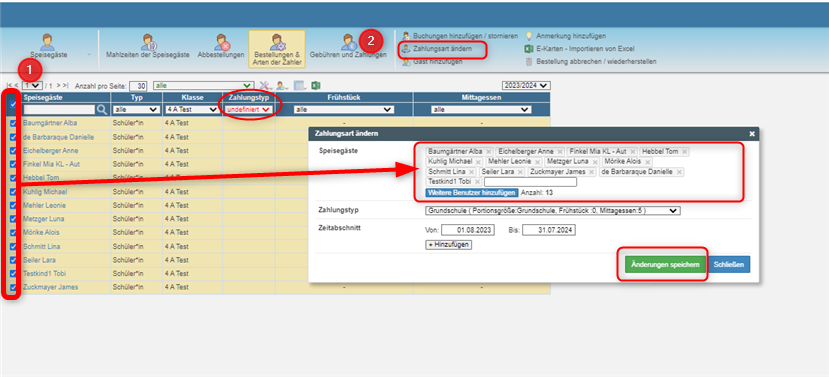Click Änderungen speichern button
The width and height of the screenshot is (829, 377).
666,264
